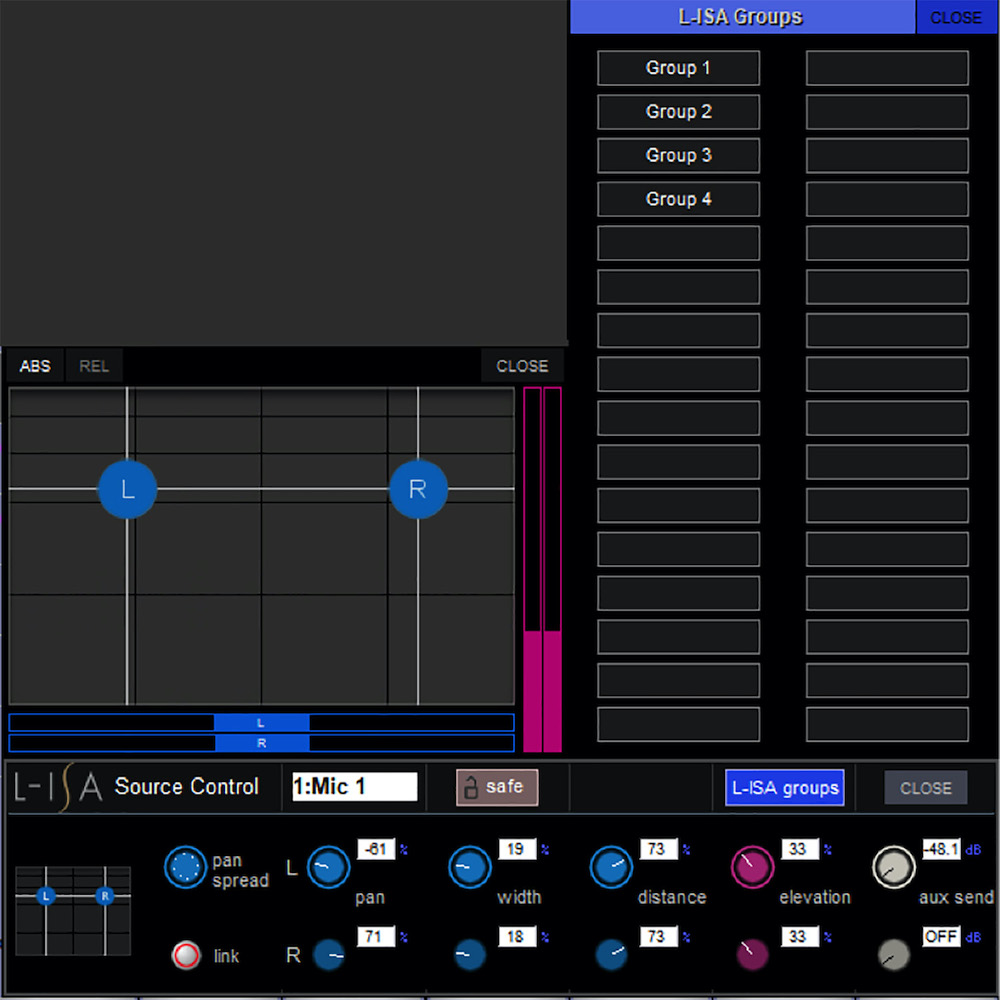Click the L pan value -61
Image resolution: width=1000 pixels, height=1000 pixels.
376,849
